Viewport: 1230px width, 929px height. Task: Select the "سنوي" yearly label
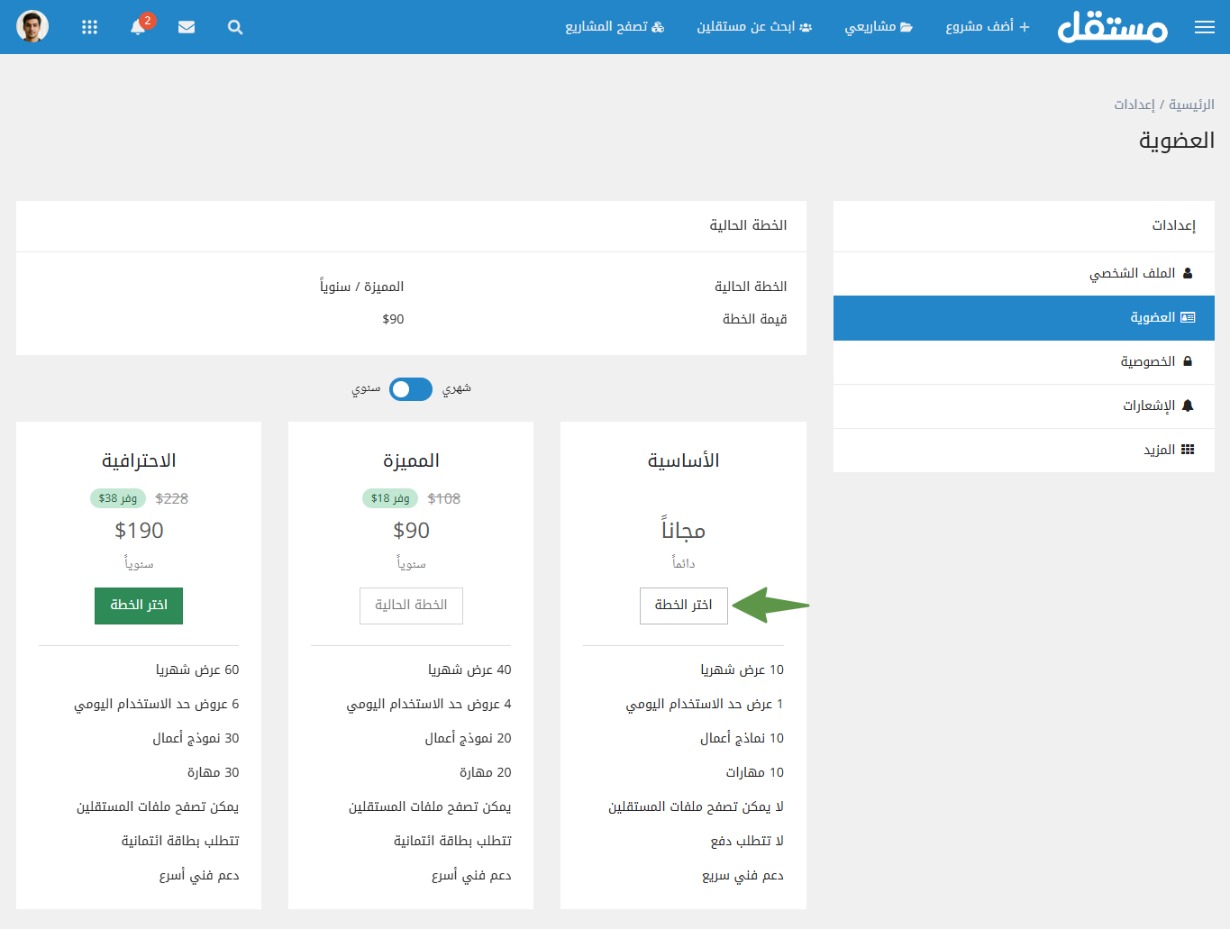[365, 389]
